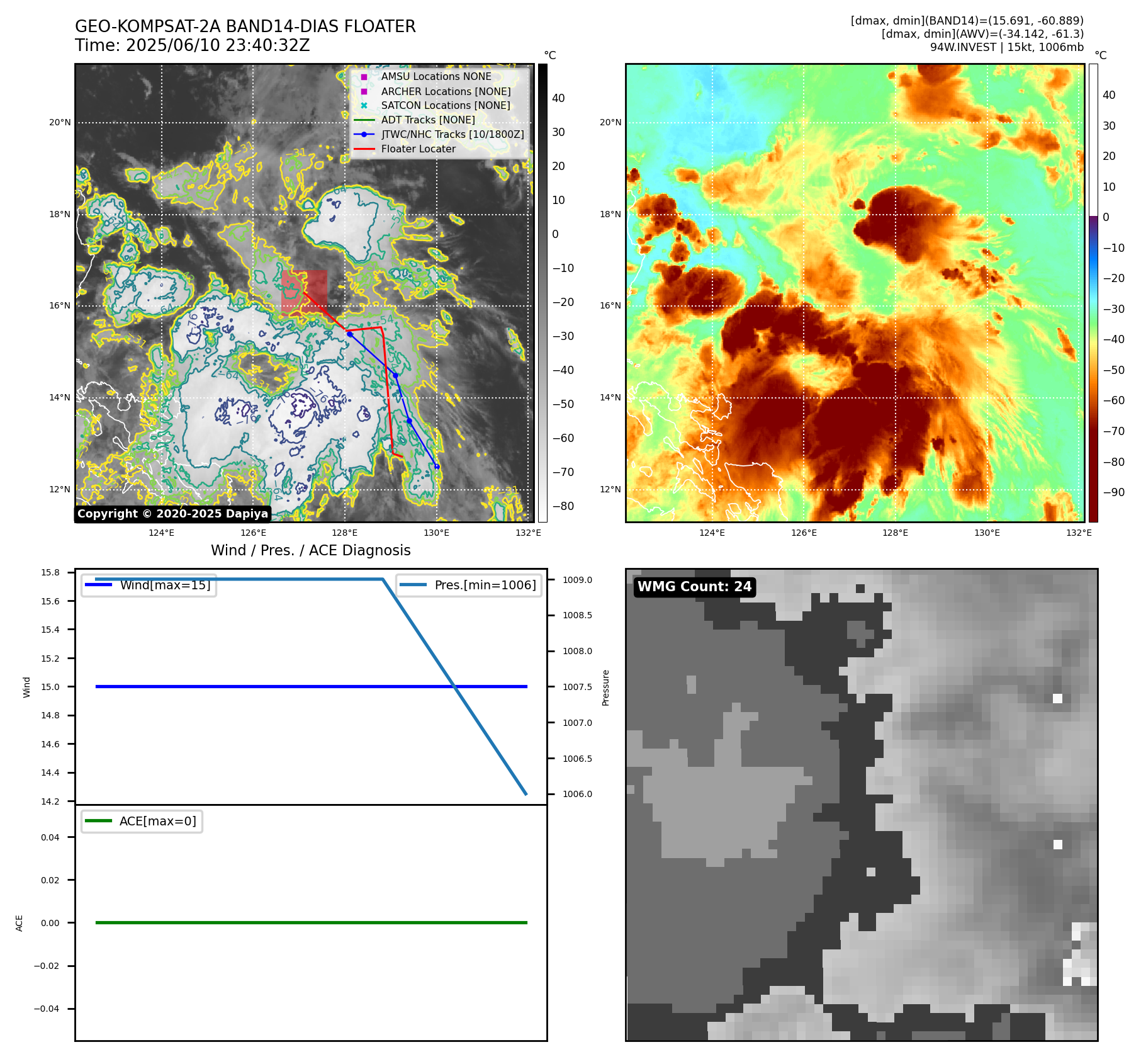Click the GEO-KOMPSAT-2A BAND14-DIAS FLOATER title

click(245, 26)
